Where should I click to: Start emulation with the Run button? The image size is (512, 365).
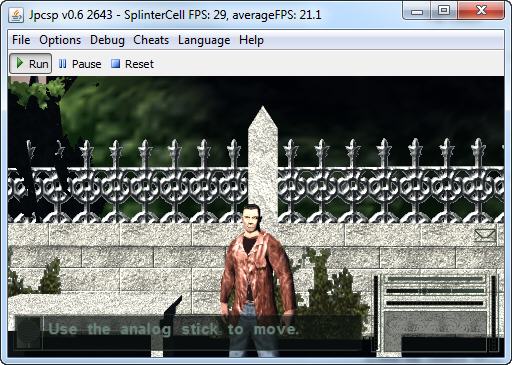click(x=30, y=63)
